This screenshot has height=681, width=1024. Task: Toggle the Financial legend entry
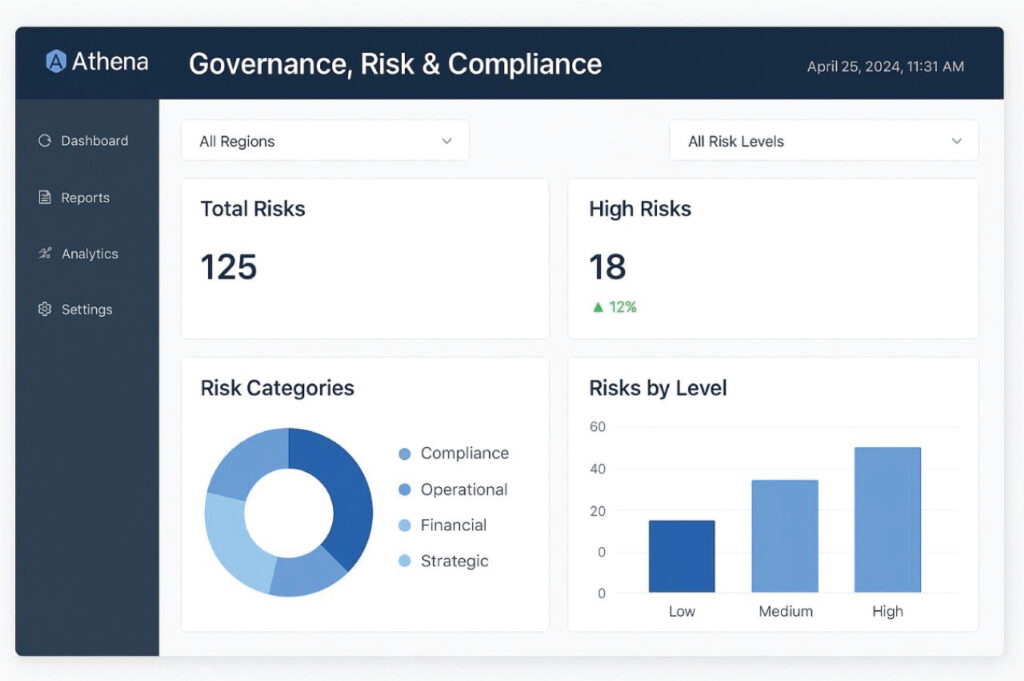[x=443, y=526]
